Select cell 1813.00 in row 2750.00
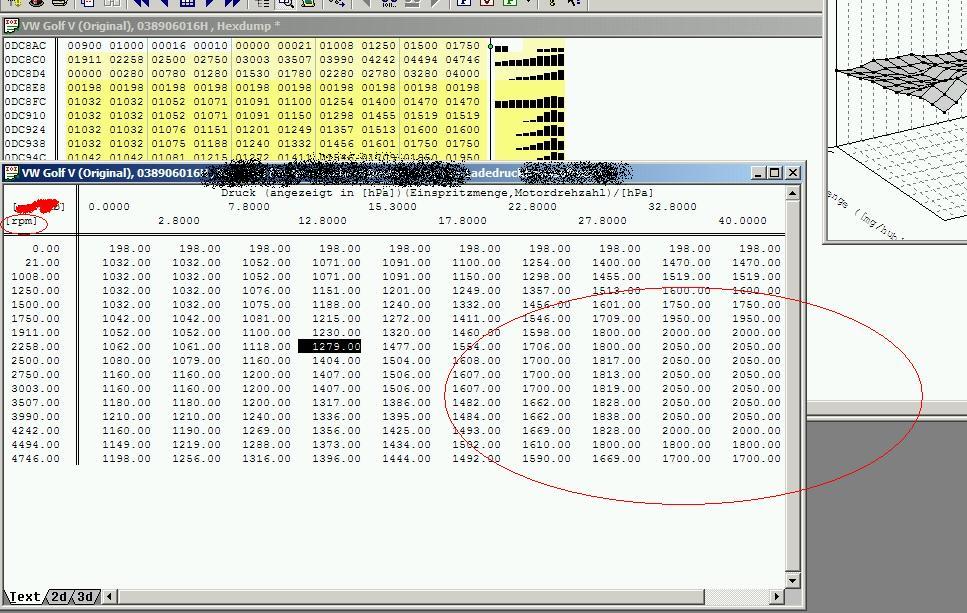Viewport: 967px width, 613px height. (616, 374)
